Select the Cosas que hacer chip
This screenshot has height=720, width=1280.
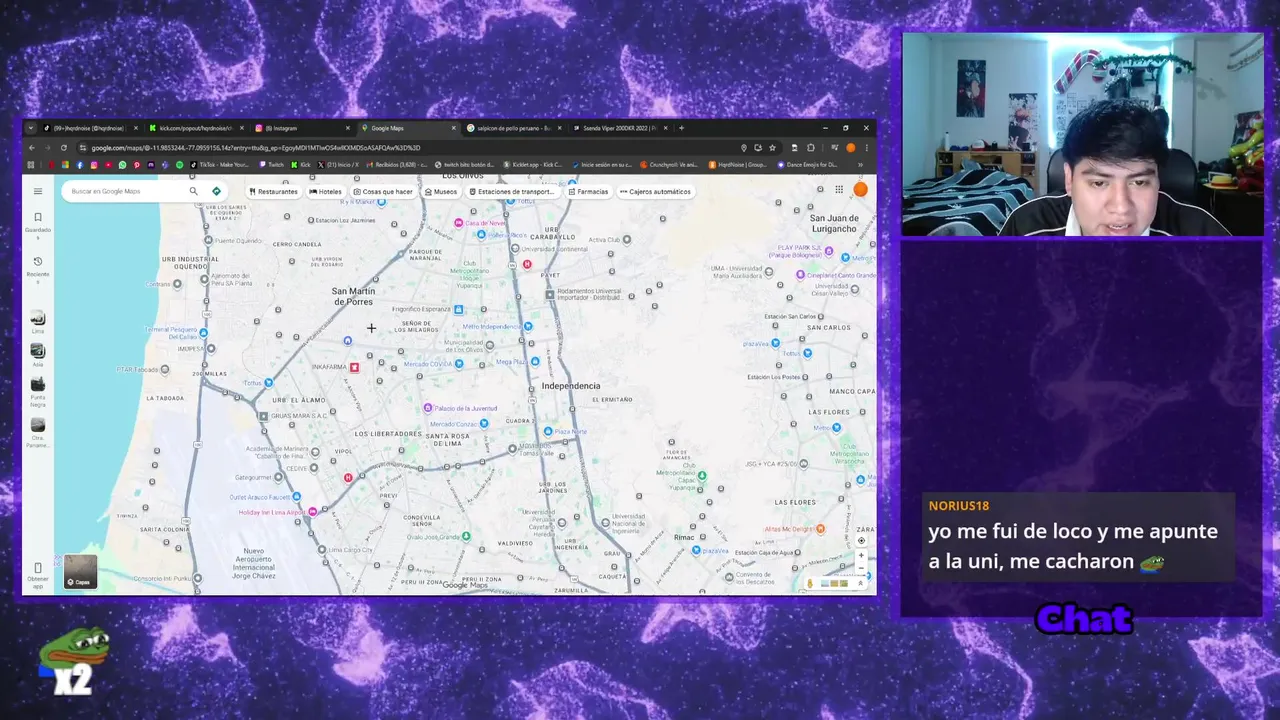[x=384, y=191]
